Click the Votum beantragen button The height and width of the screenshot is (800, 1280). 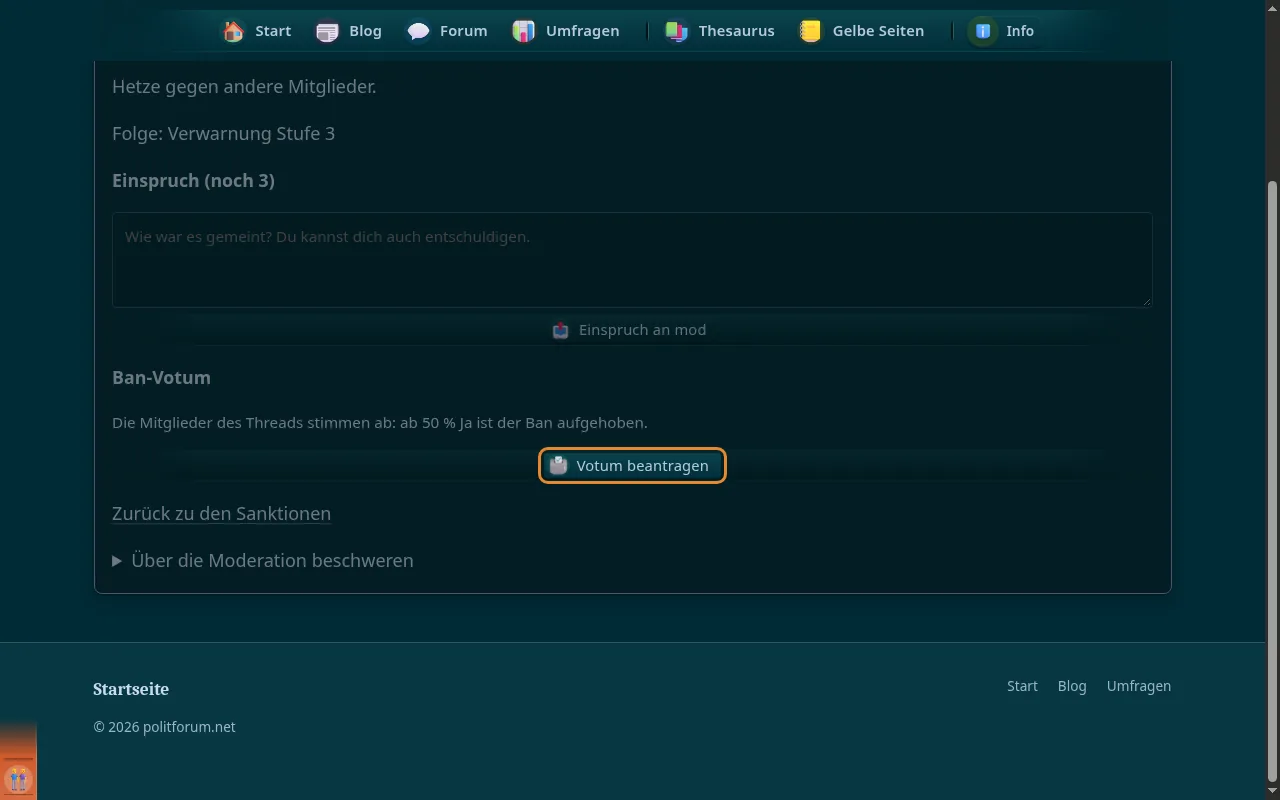coord(632,466)
